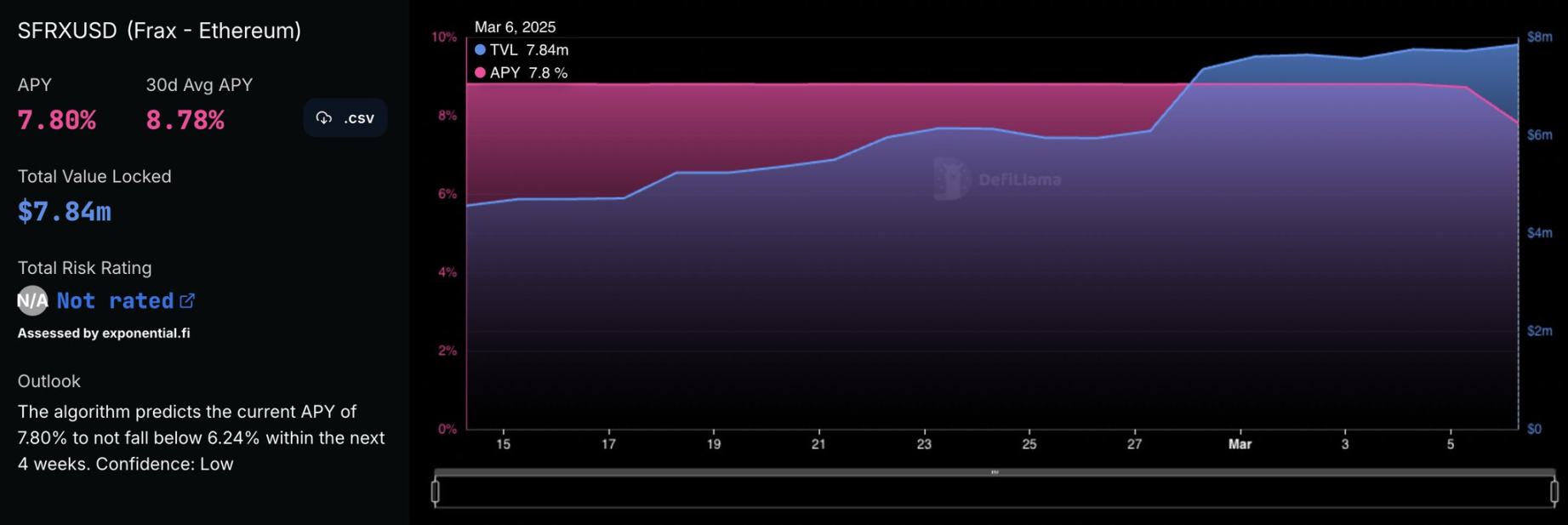Select the 15 date tick on x-axis

click(504, 444)
